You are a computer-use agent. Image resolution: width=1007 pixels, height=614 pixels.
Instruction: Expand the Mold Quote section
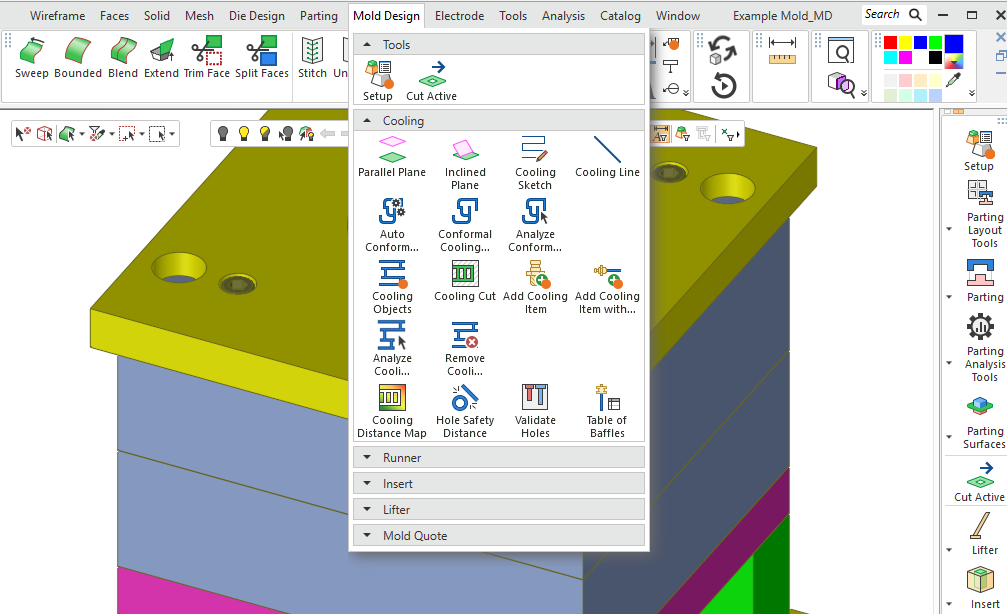(499, 536)
